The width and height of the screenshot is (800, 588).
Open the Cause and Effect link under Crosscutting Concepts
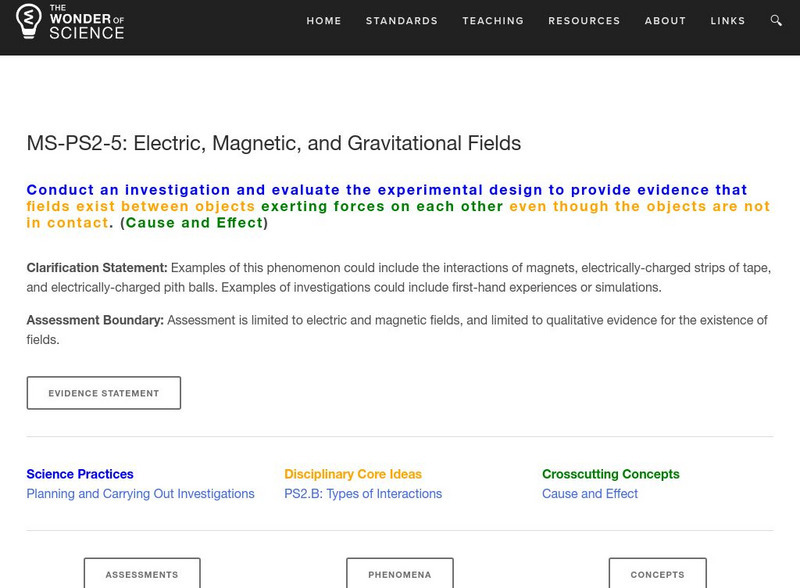click(590, 494)
